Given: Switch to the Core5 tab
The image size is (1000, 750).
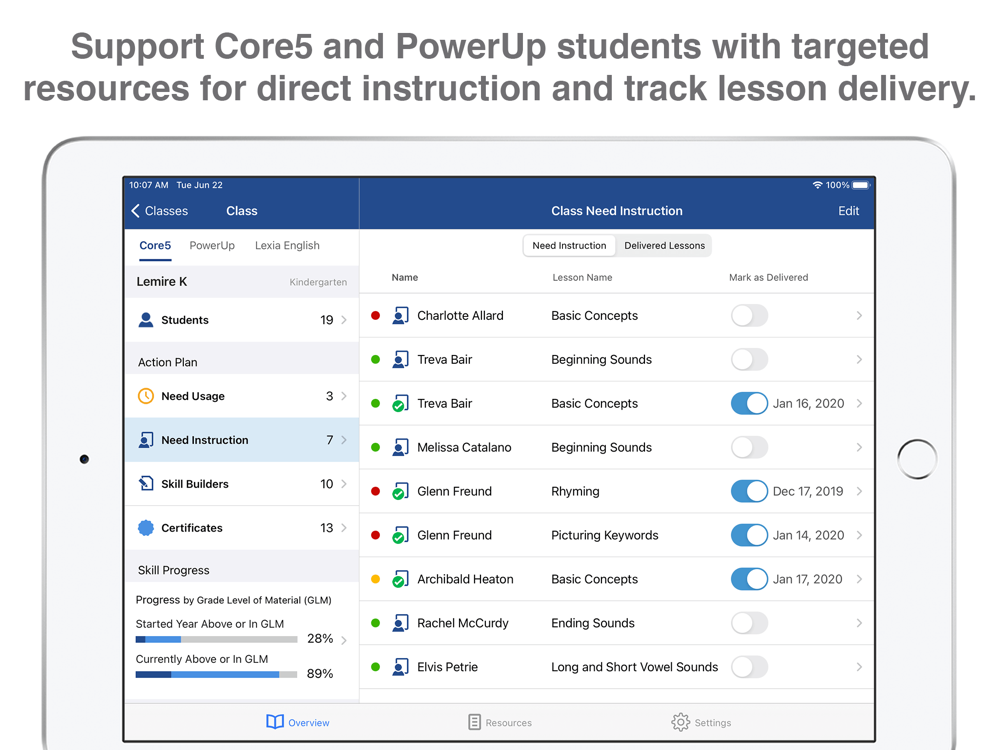Looking at the screenshot, I should pos(155,246).
